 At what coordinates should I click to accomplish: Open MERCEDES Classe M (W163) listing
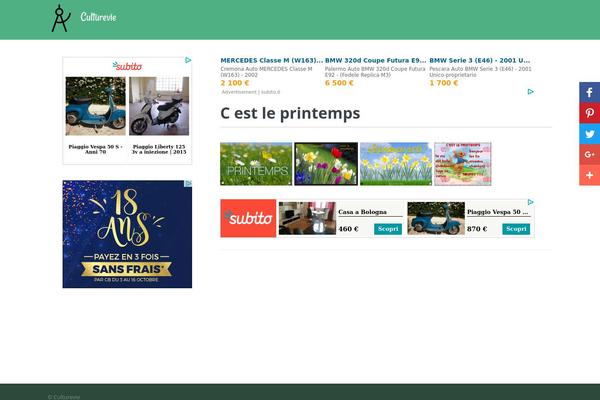(x=271, y=60)
